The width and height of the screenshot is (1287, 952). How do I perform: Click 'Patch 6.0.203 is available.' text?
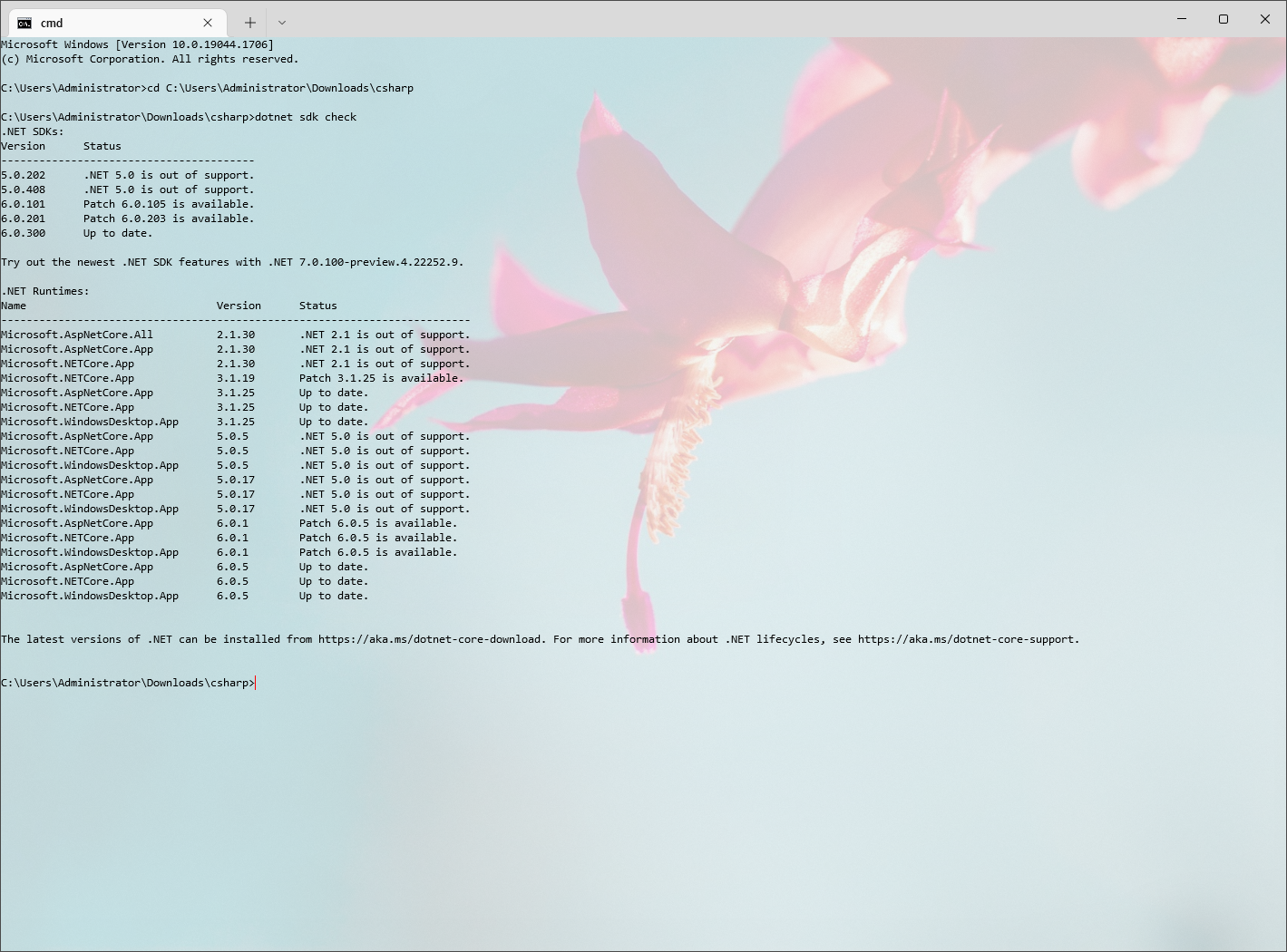point(169,219)
